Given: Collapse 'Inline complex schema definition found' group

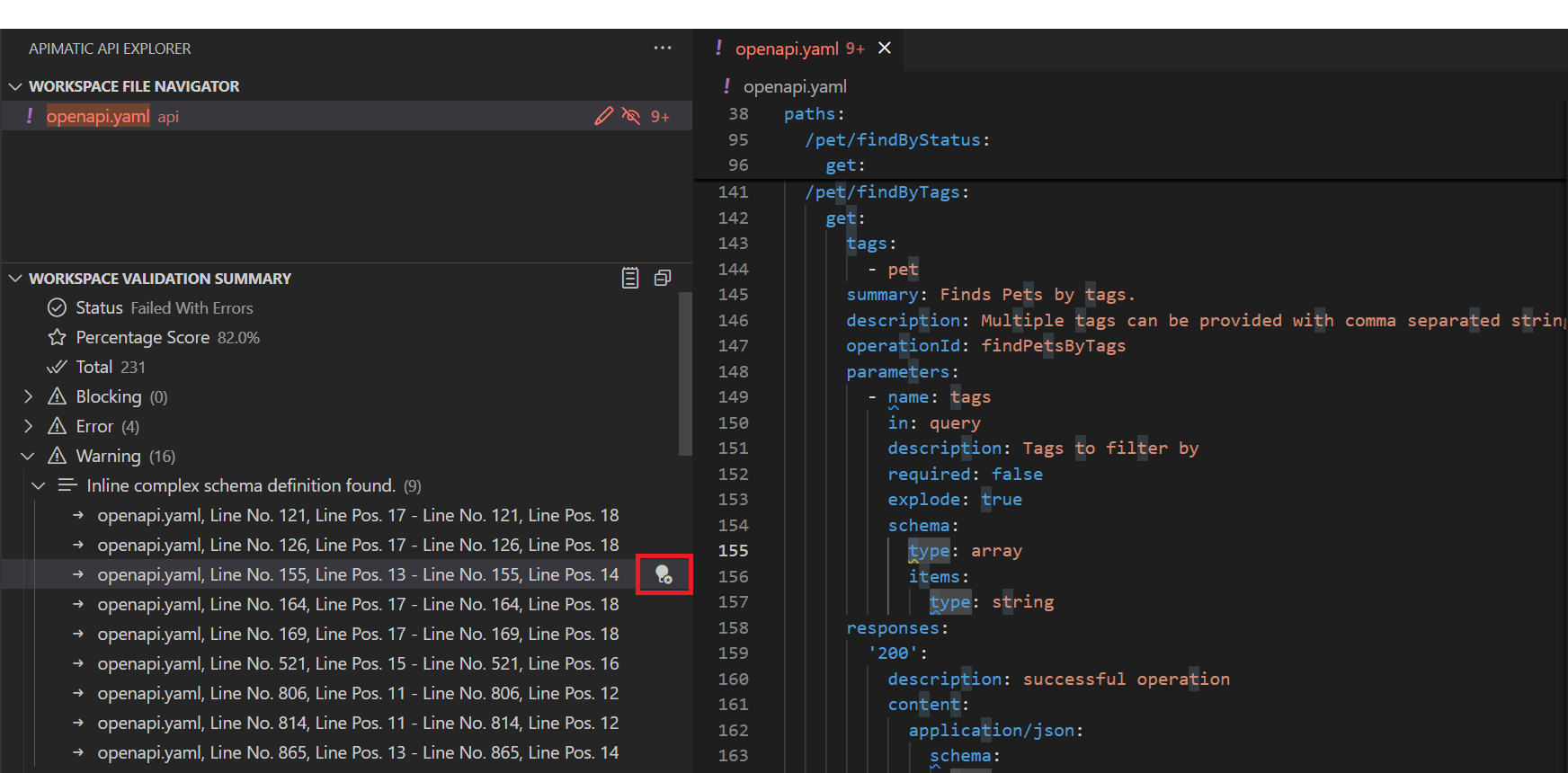Looking at the screenshot, I should click(39, 485).
